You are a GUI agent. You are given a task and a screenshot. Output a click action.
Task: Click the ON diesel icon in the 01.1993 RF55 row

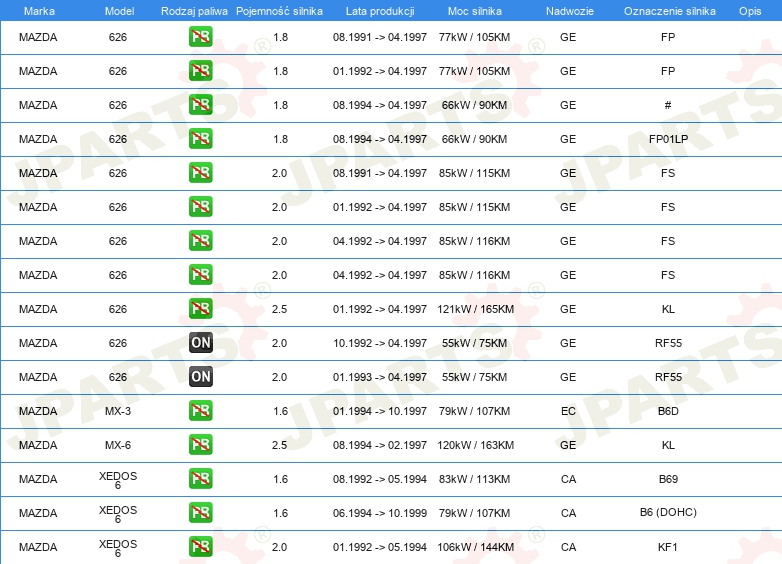click(200, 376)
